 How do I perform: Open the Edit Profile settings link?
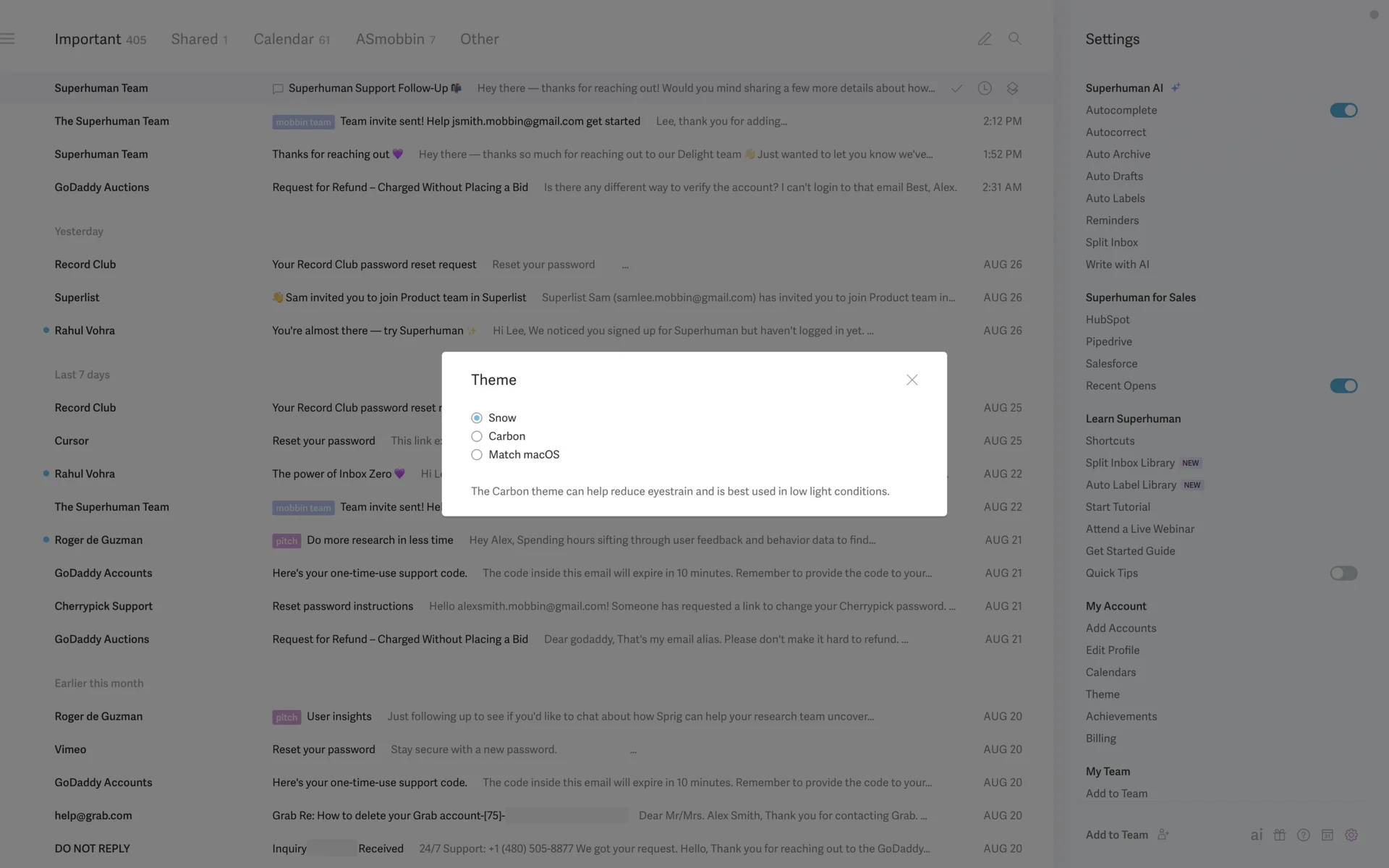click(1112, 650)
